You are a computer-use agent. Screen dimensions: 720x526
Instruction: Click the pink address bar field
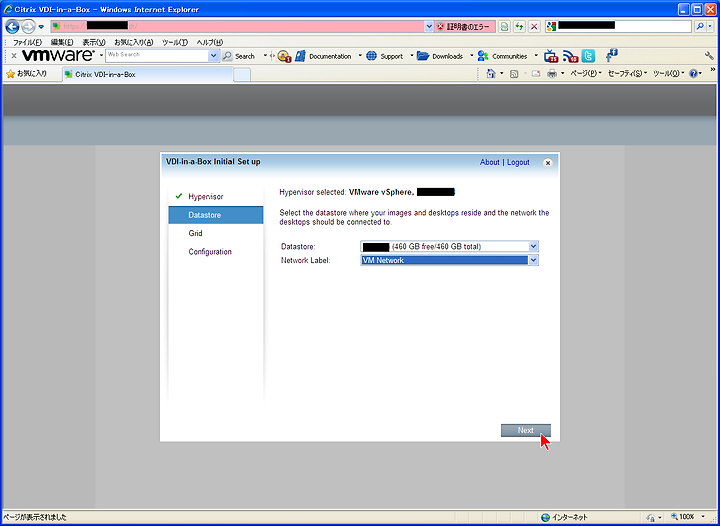(x=237, y=26)
